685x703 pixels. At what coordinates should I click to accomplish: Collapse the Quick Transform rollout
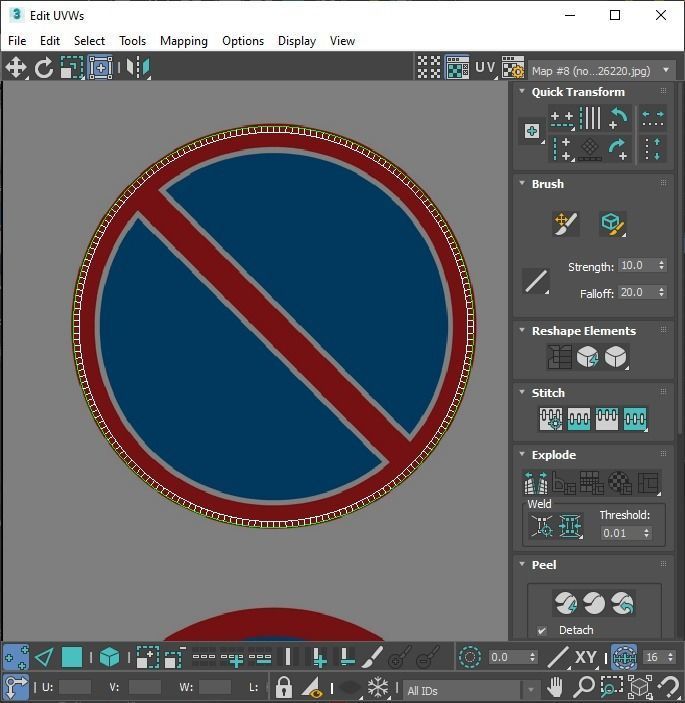pyautogui.click(x=522, y=91)
